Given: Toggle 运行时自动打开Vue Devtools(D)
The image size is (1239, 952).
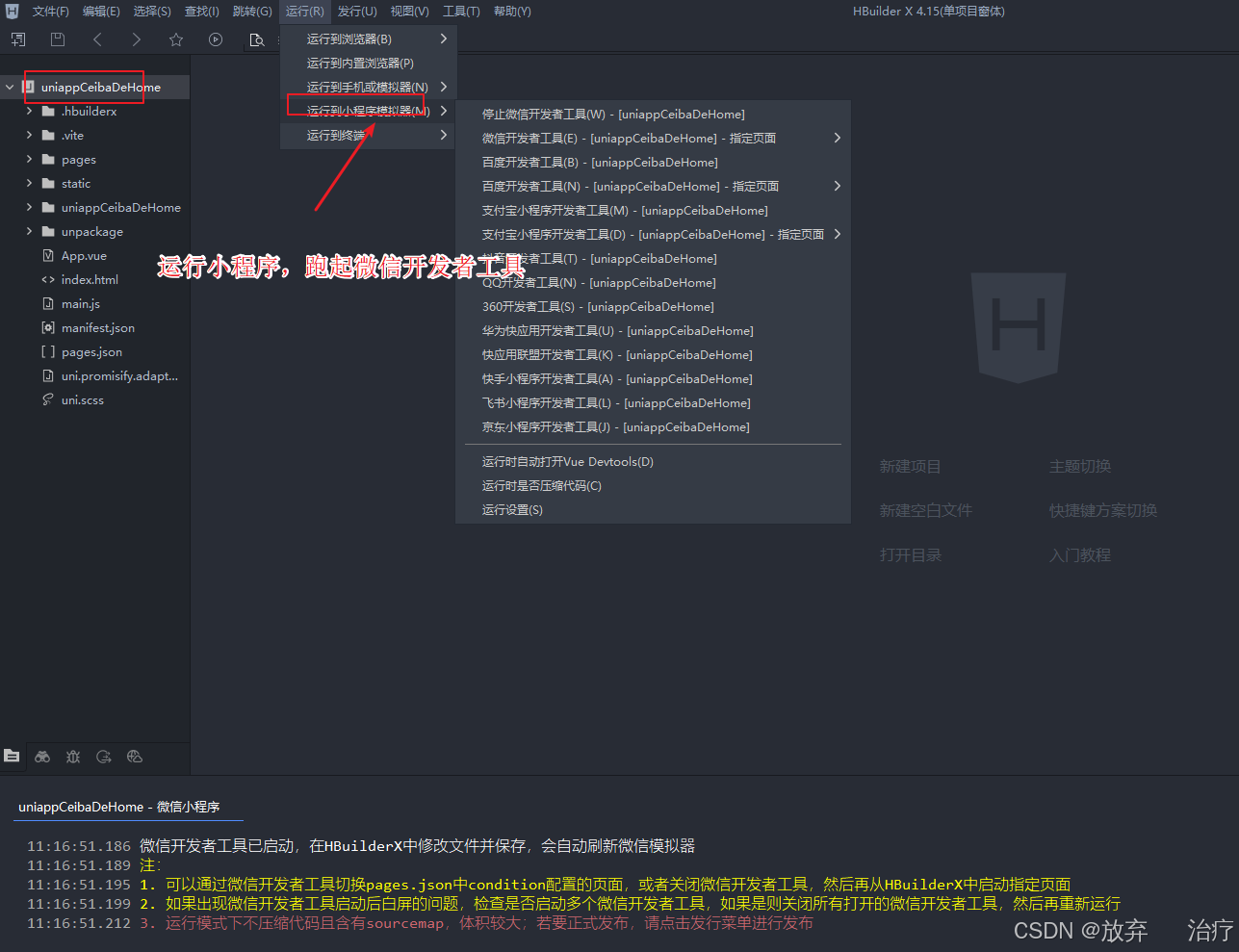Looking at the screenshot, I should tap(654, 461).
